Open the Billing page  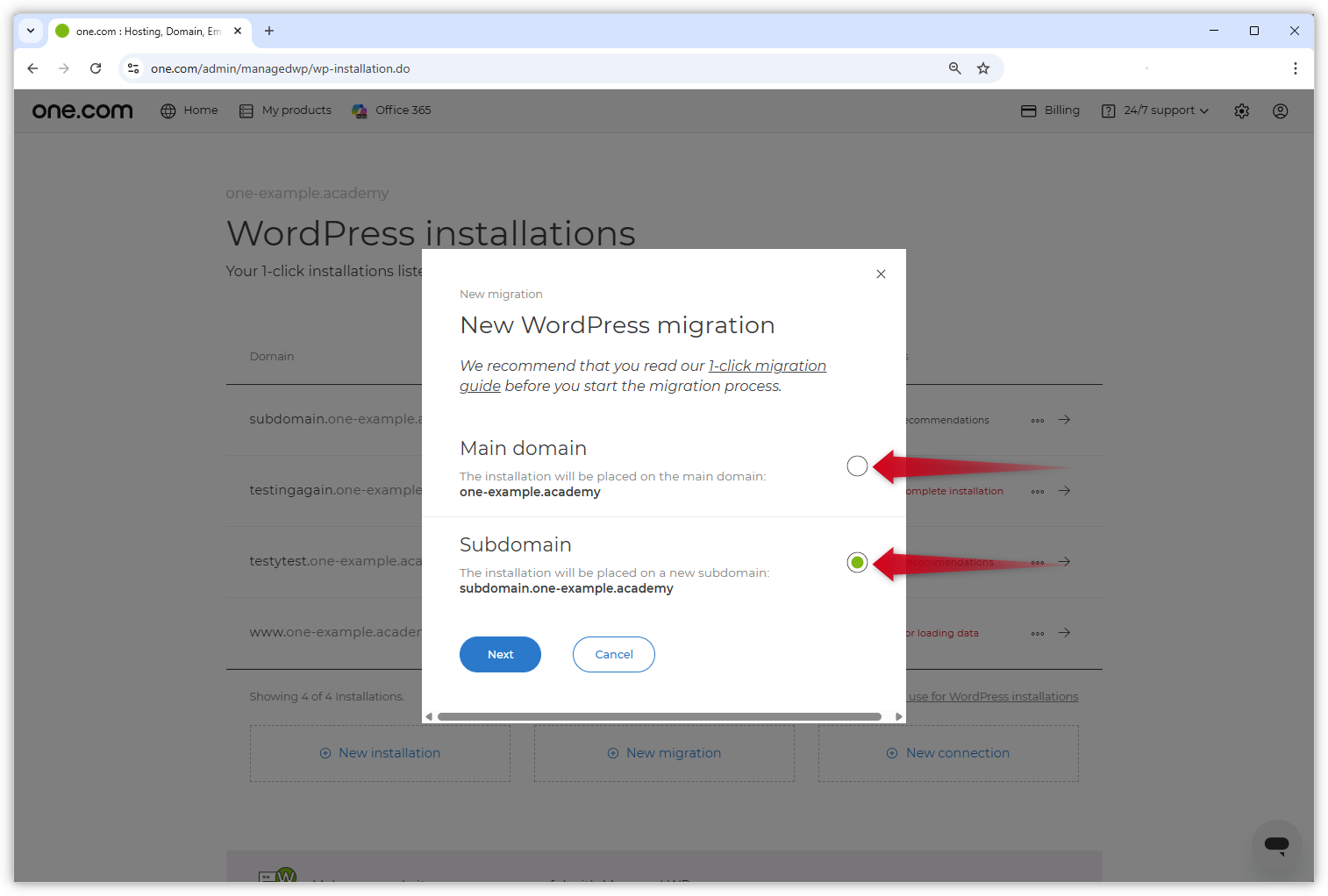pyautogui.click(x=1051, y=110)
